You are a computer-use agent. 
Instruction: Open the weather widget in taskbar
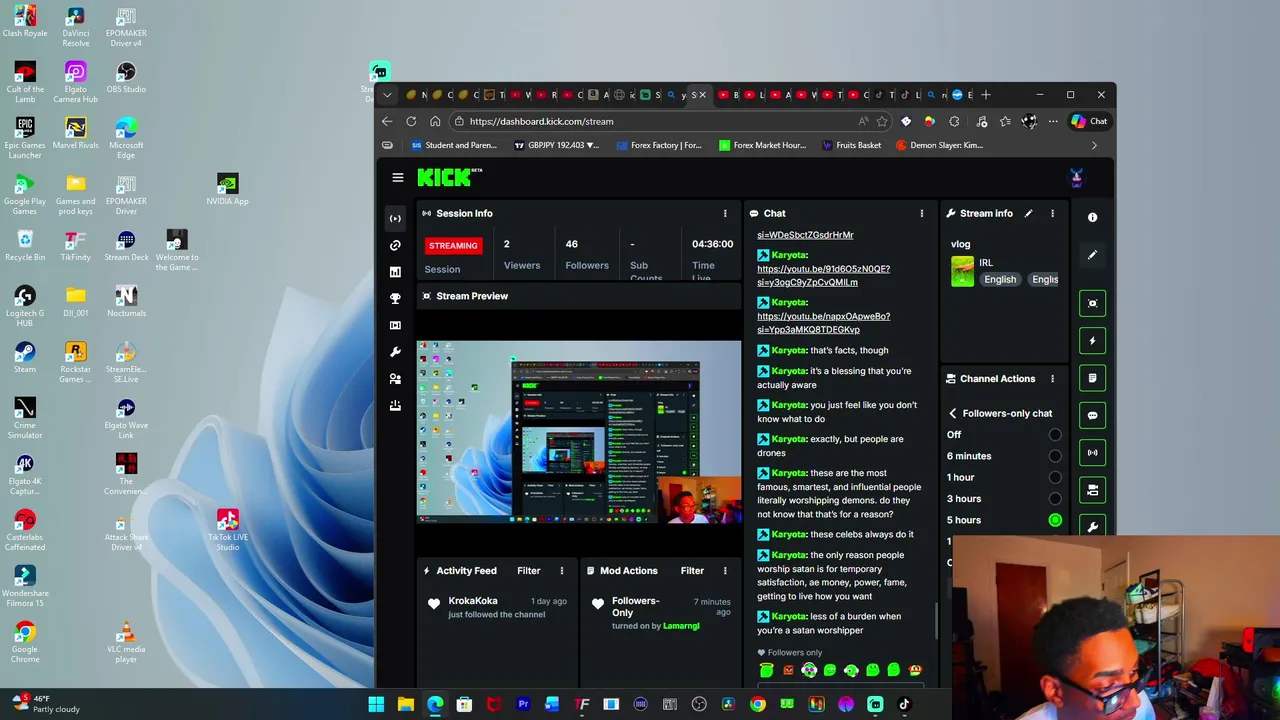click(45, 704)
